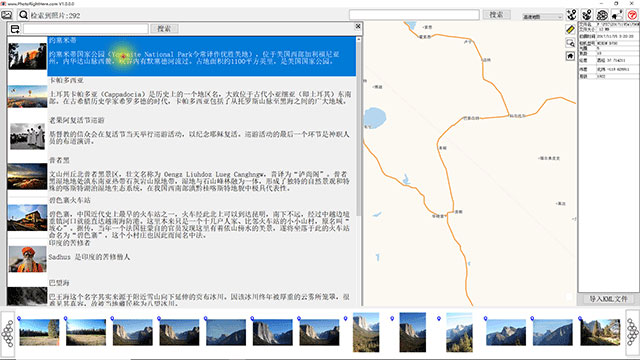Click the first map-pin globe toolbar icon
The height and width of the screenshot is (360, 640).
coord(571,15)
